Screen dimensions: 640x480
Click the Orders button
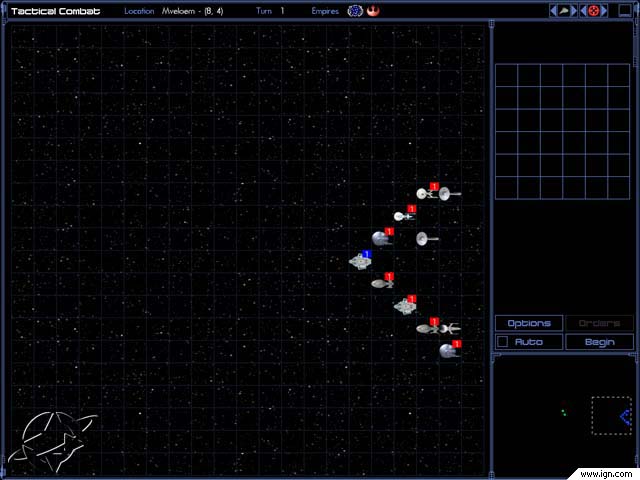click(x=599, y=324)
